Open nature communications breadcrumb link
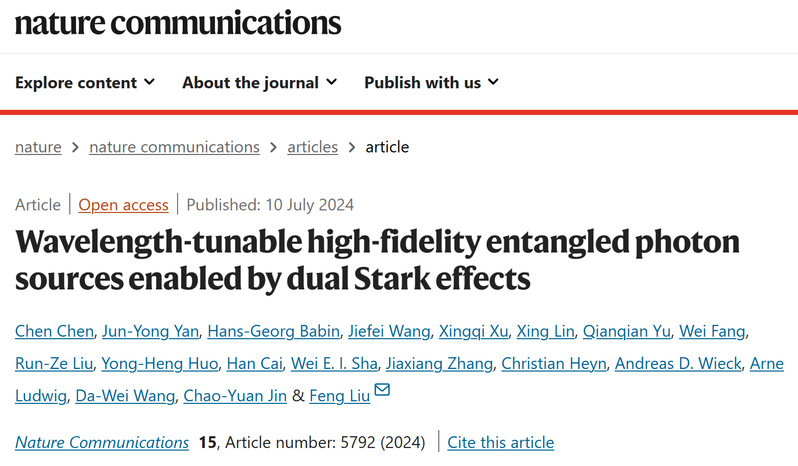The height and width of the screenshot is (466, 798). 175,147
